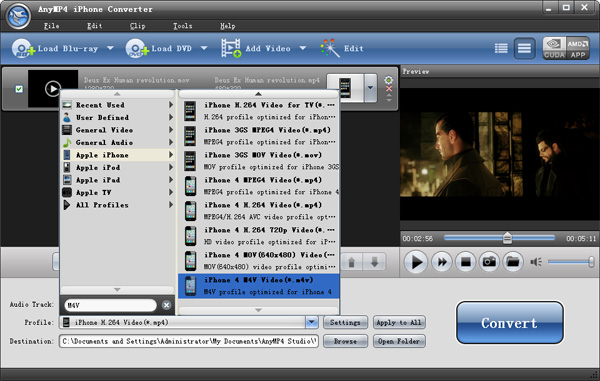This screenshot has height=381, width=600.
Task: Toggle AMD APP acceleration
Action: [x=578, y=48]
